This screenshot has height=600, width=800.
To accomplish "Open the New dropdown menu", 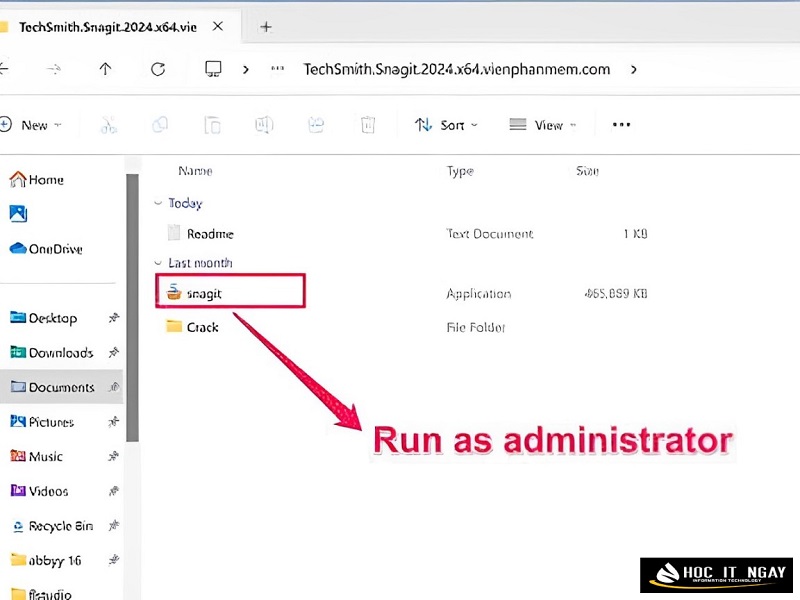I will pyautogui.click(x=31, y=125).
